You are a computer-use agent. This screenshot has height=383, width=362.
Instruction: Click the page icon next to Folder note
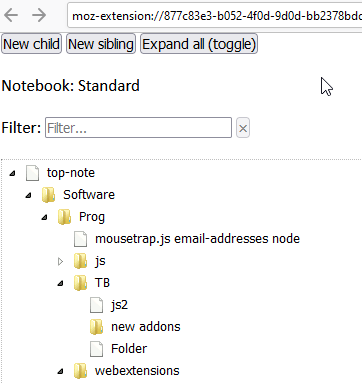[96, 349]
